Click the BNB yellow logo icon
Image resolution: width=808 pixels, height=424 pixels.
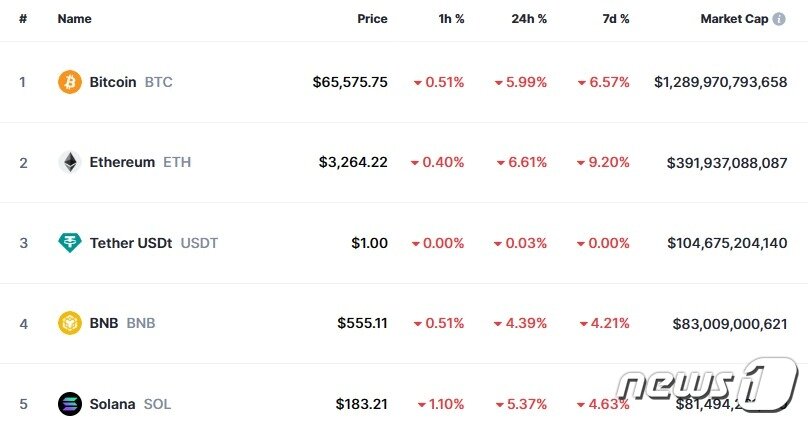coord(70,323)
